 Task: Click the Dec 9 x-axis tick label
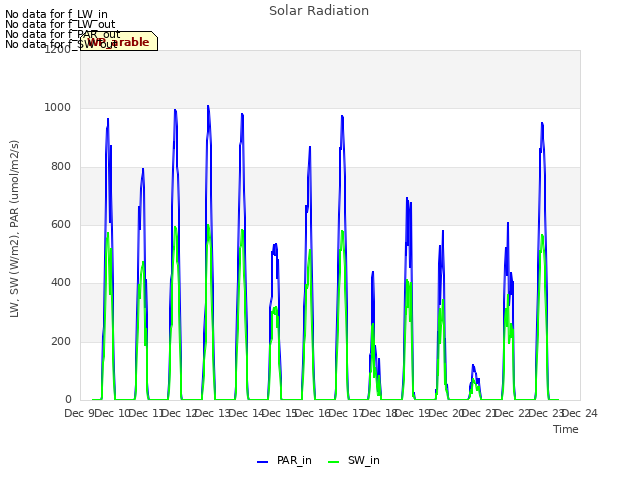point(80,413)
